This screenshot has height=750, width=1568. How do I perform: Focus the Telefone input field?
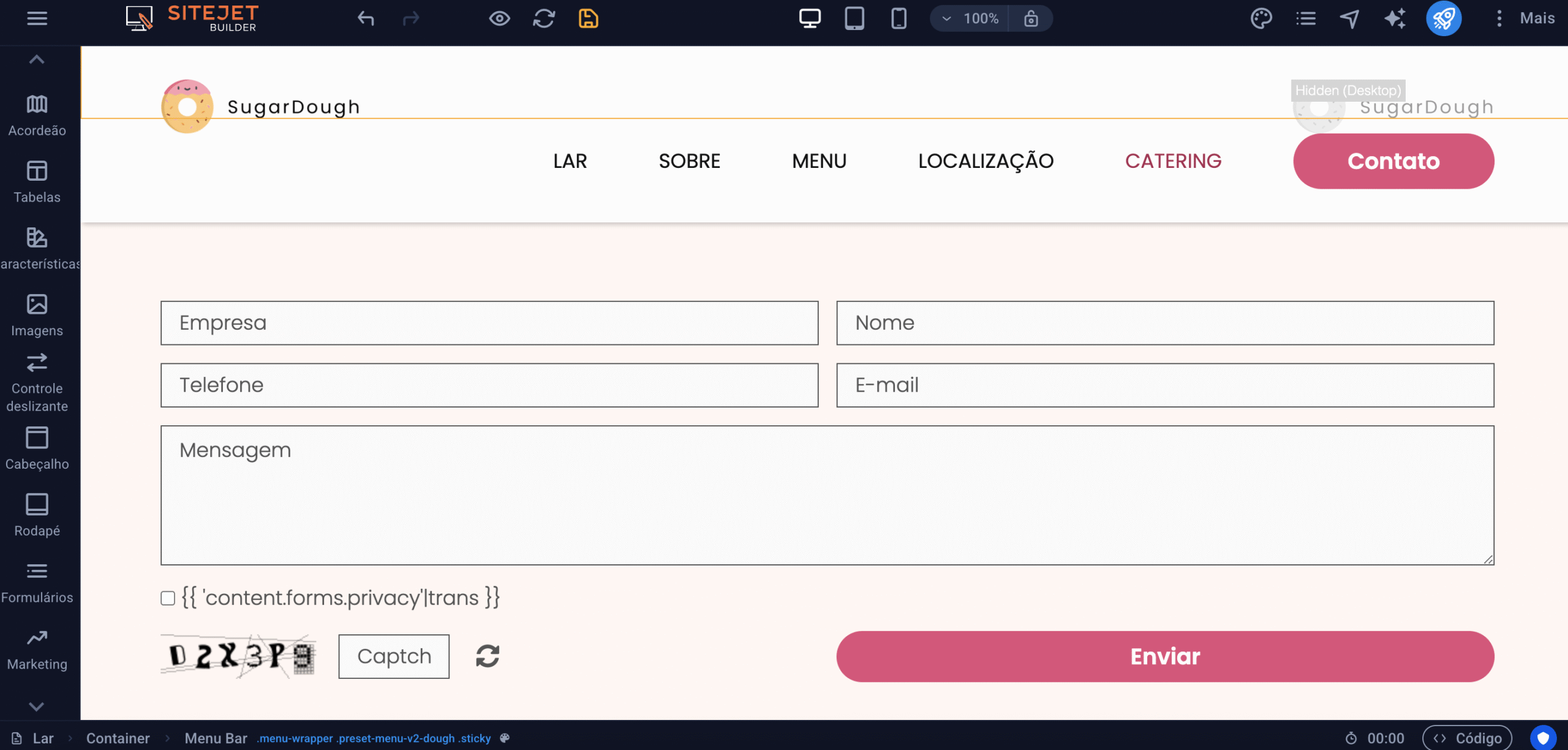[x=489, y=385]
